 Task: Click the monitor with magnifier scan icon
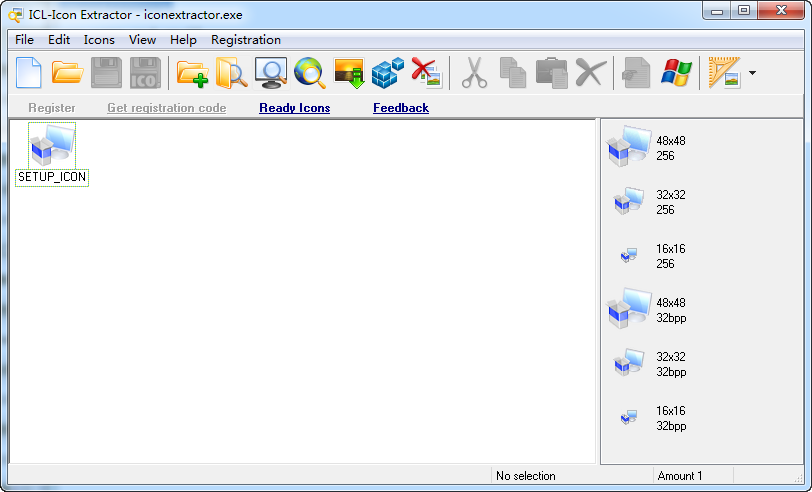(x=271, y=73)
